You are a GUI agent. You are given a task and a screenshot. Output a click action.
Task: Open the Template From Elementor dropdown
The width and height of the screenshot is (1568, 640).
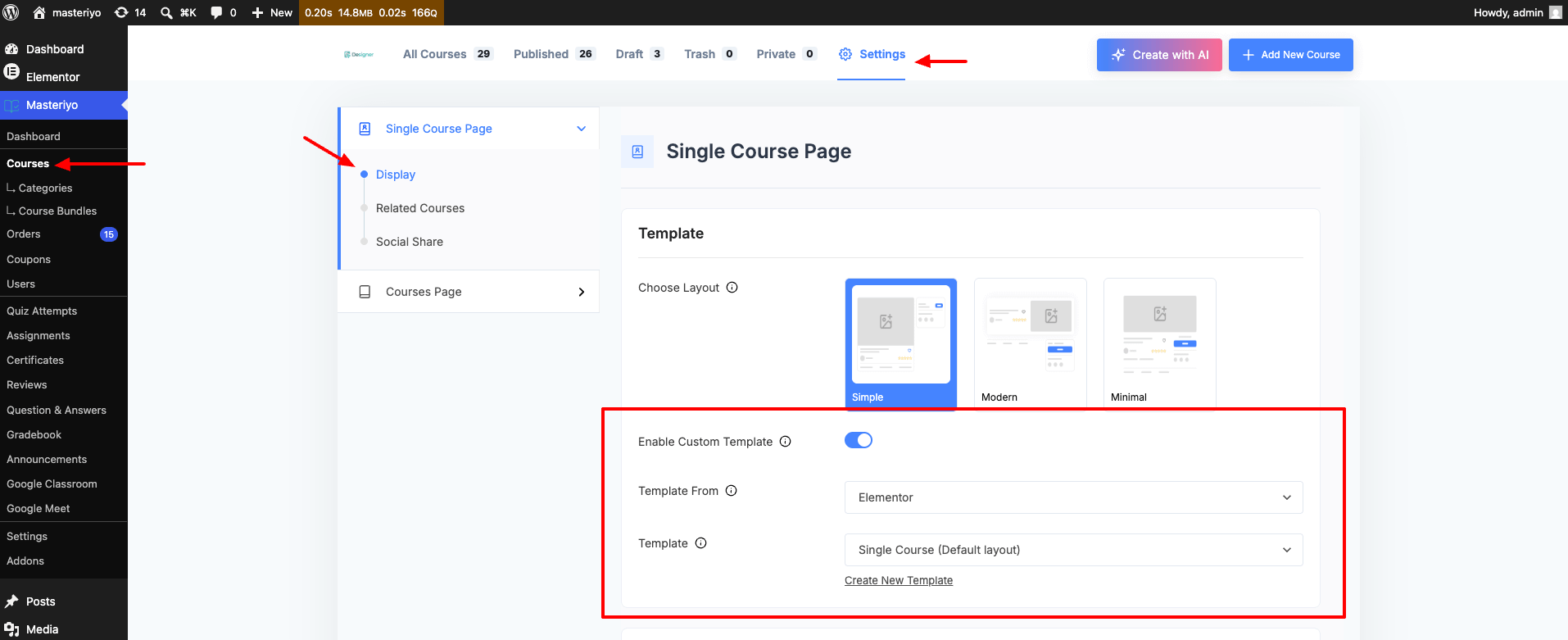1073,497
